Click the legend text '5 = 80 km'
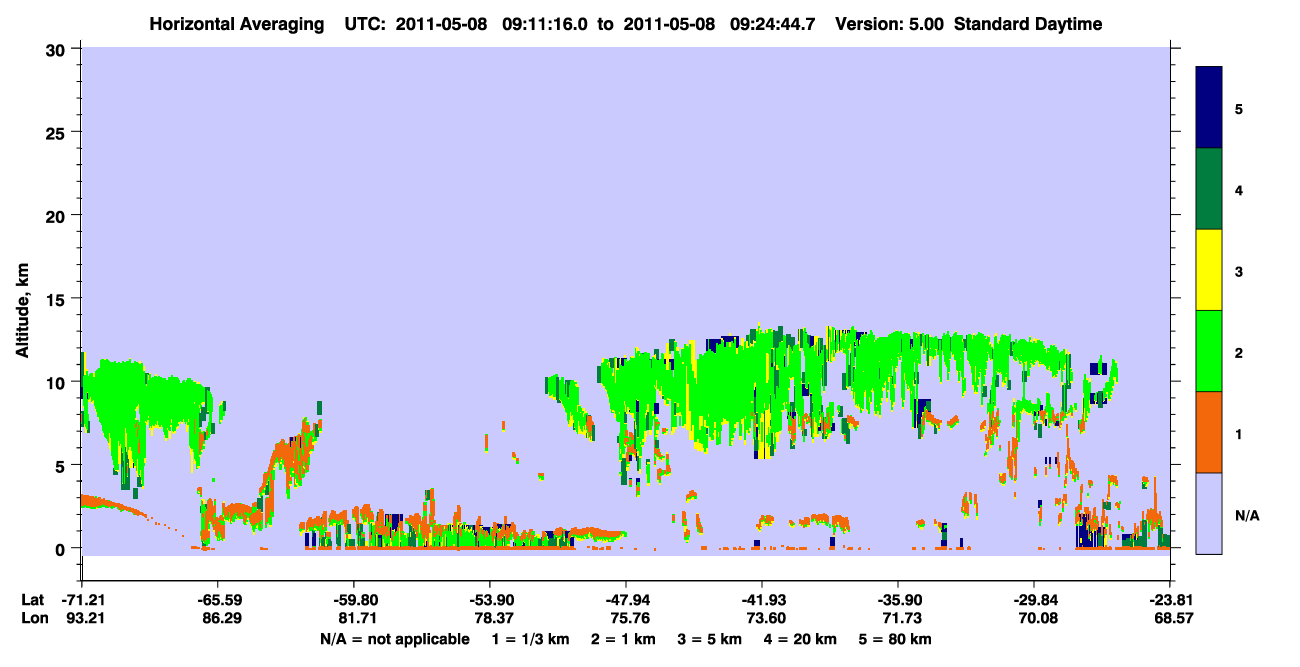The height and width of the screenshot is (667, 1300). tap(896, 639)
